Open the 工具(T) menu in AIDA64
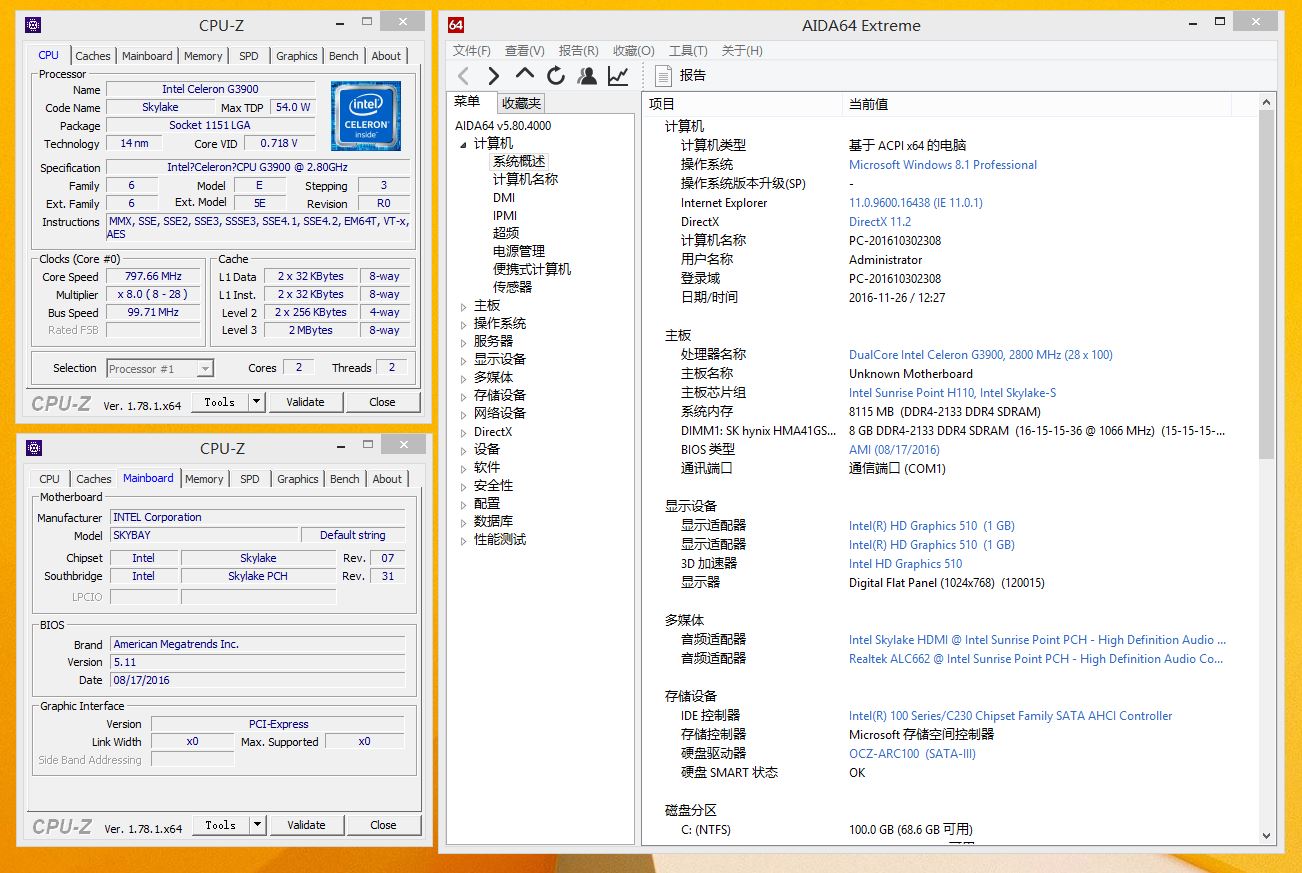The height and width of the screenshot is (873, 1302). (688, 51)
